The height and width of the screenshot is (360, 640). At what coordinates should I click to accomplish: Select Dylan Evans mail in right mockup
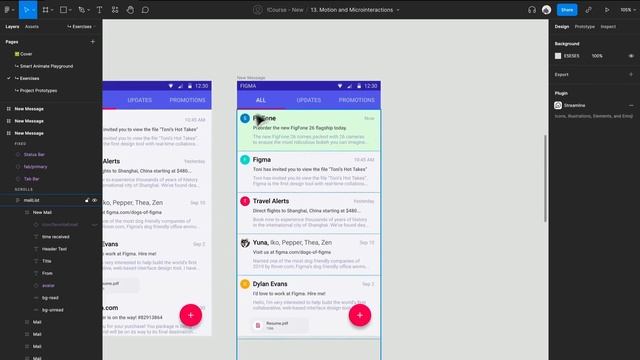(309, 306)
